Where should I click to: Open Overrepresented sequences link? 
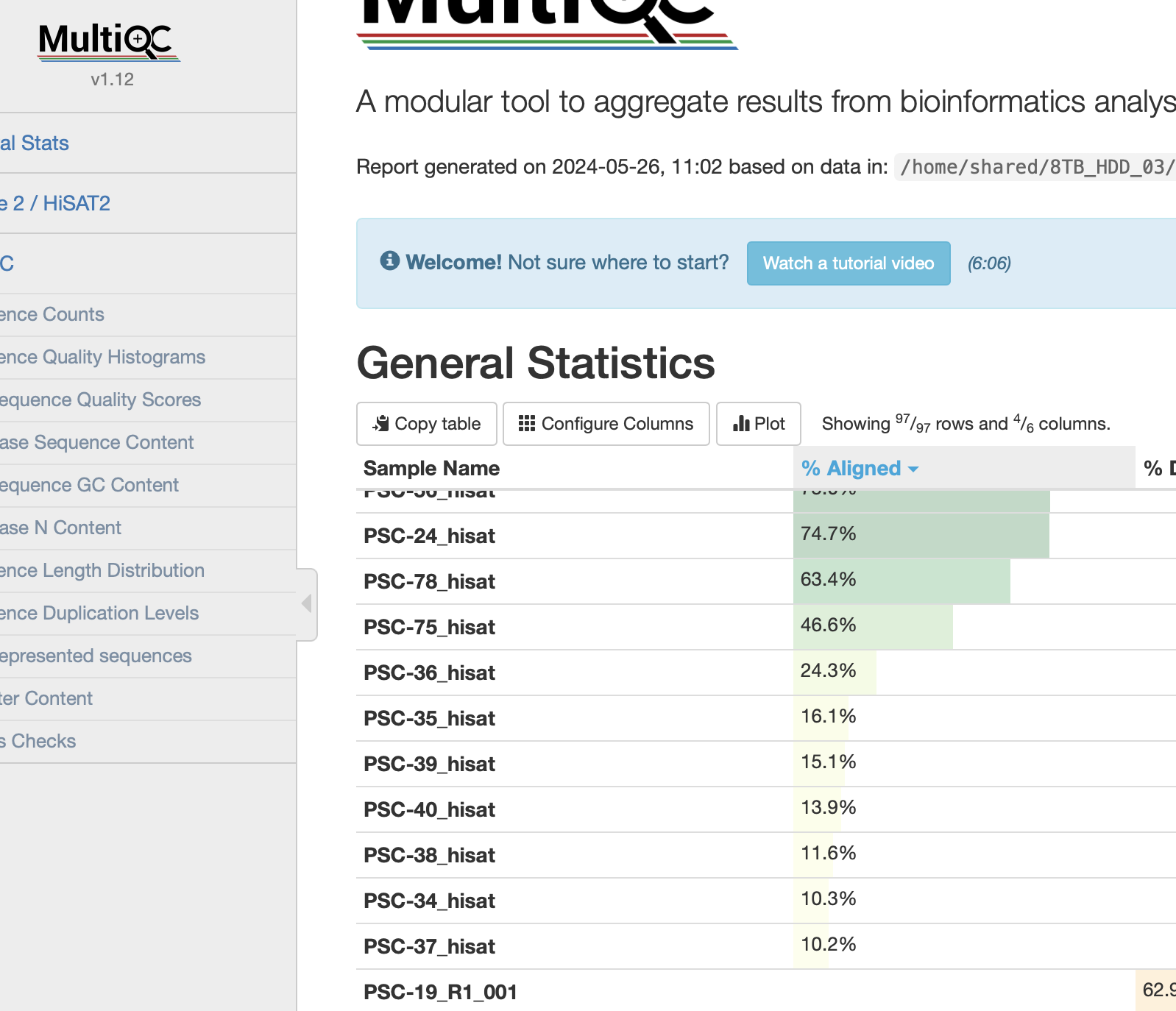[x=96, y=656]
